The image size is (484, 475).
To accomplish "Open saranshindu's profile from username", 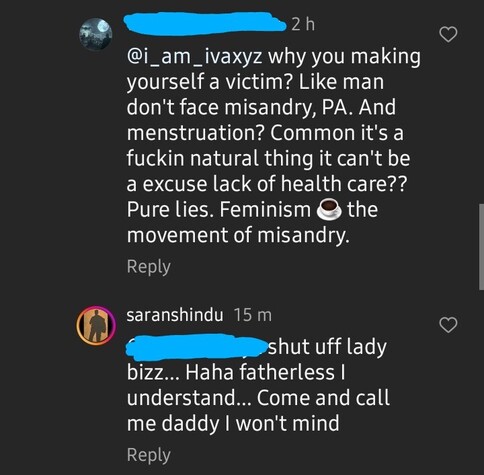I will point(175,315).
